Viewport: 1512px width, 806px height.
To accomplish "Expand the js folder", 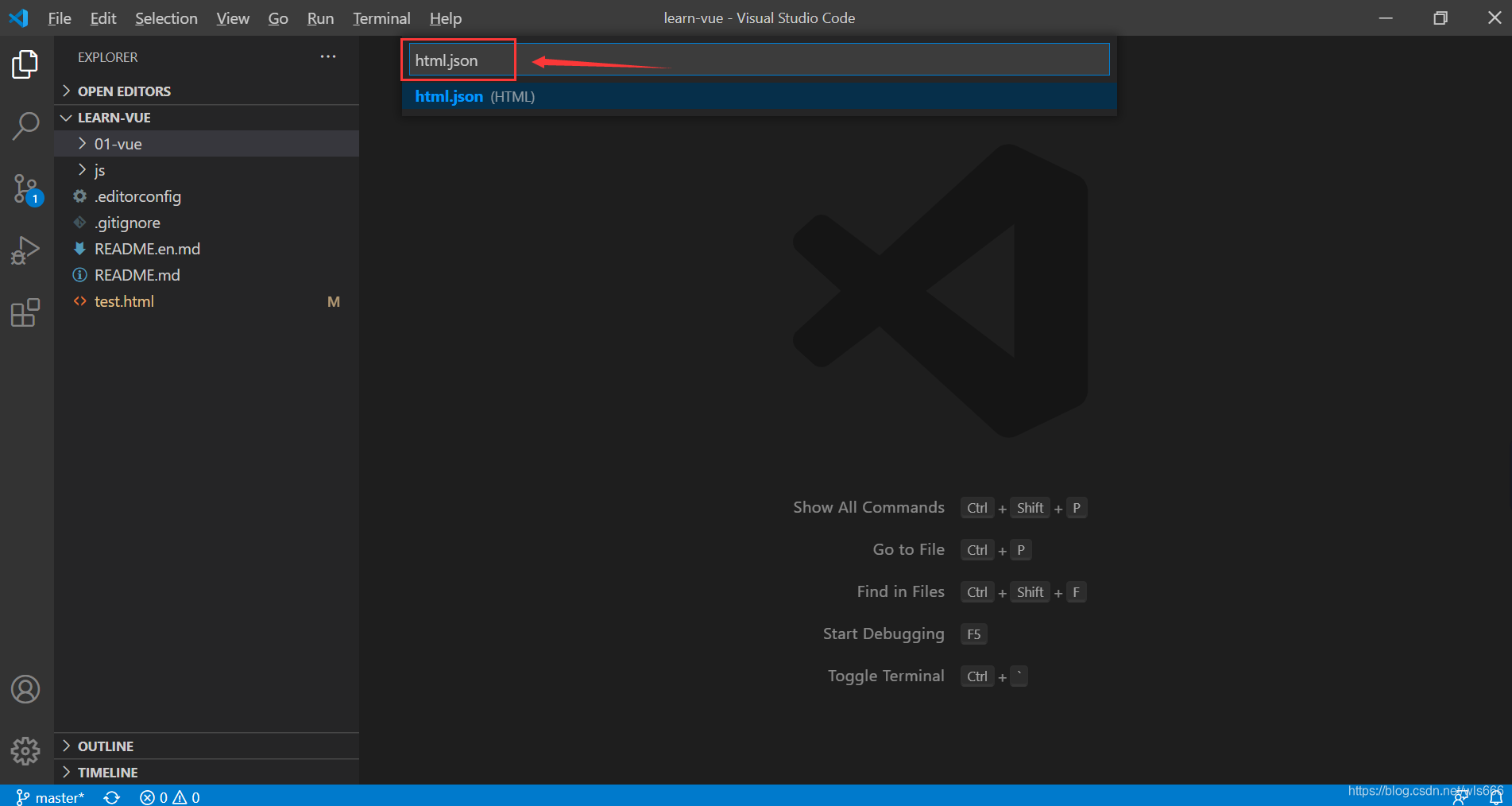I will pyautogui.click(x=207, y=169).
